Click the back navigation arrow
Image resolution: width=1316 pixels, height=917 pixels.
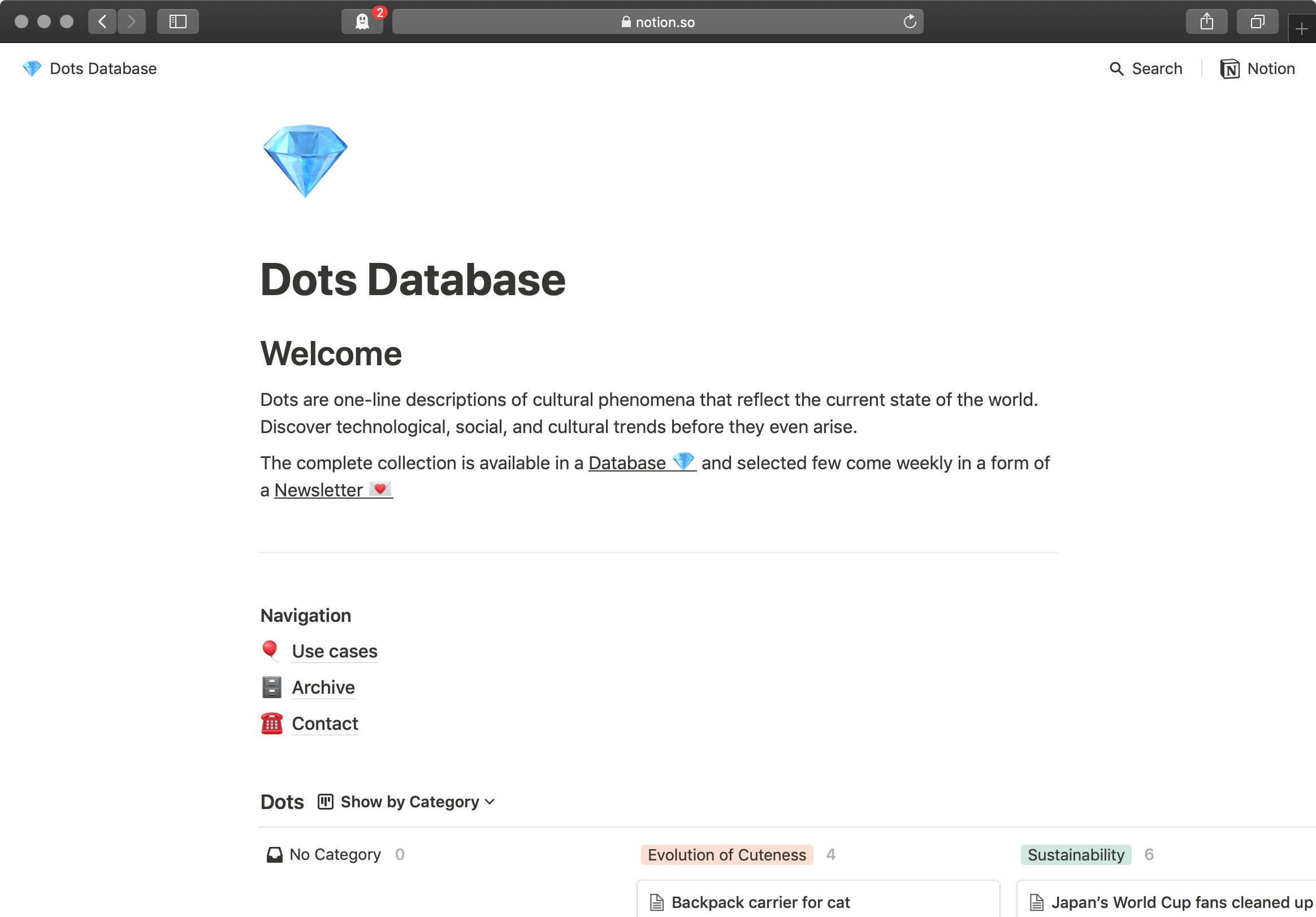[102, 22]
